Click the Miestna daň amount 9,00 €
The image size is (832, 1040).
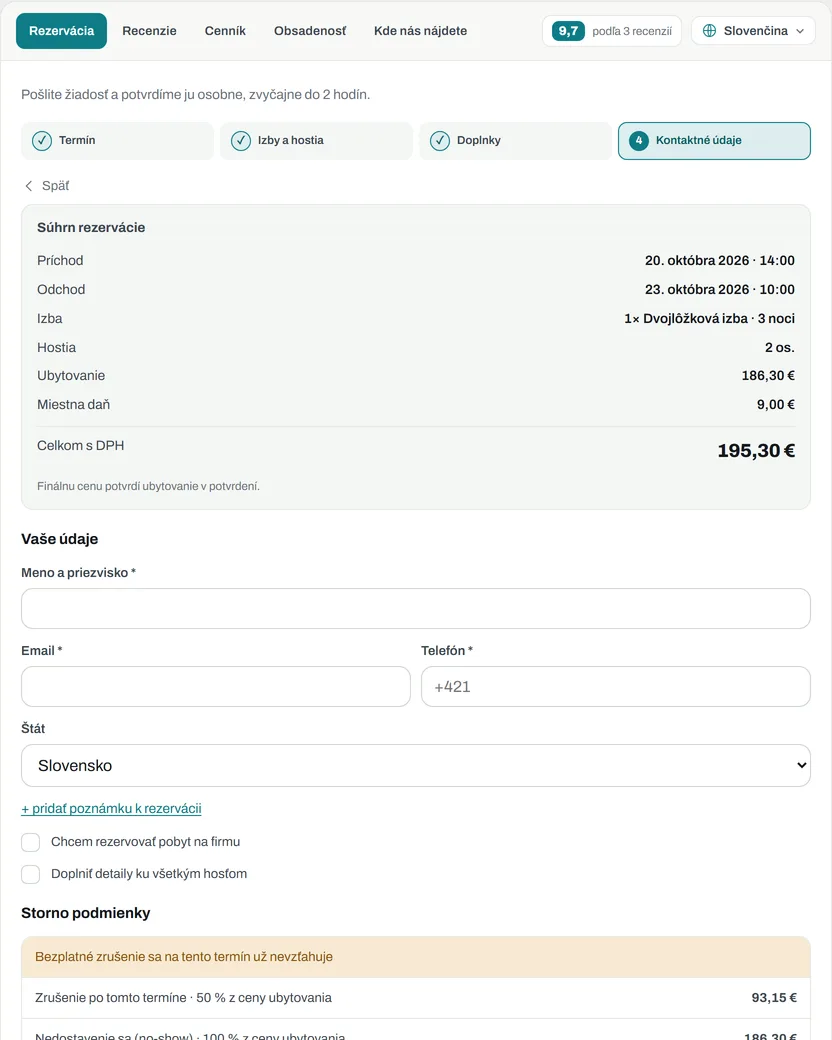(x=776, y=405)
